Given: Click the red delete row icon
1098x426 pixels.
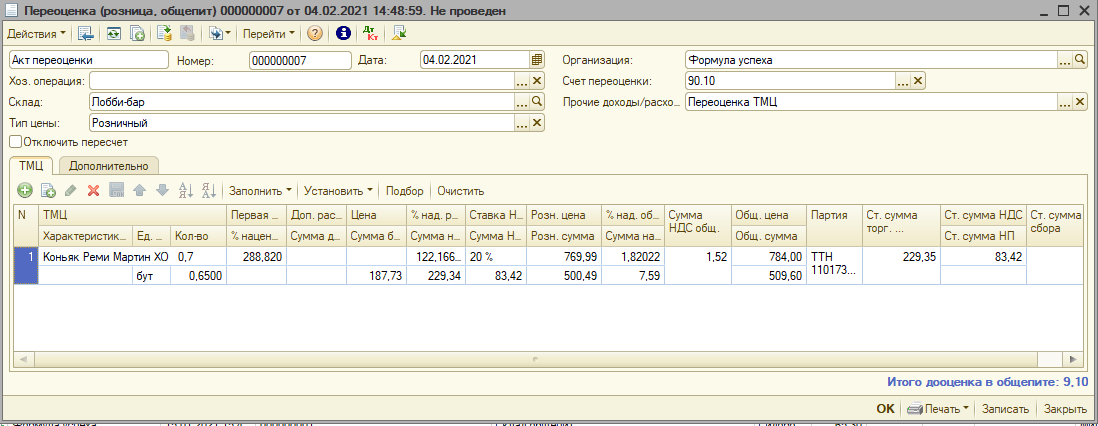Looking at the screenshot, I should tap(93, 190).
